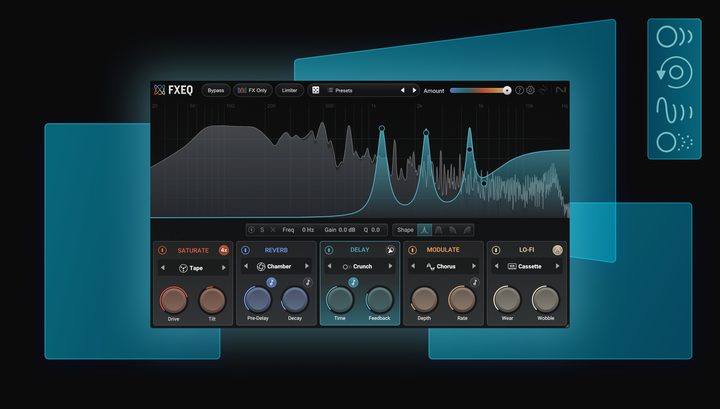Go to the next preset arrow
This screenshot has width=720, height=409.
tap(414, 90)
